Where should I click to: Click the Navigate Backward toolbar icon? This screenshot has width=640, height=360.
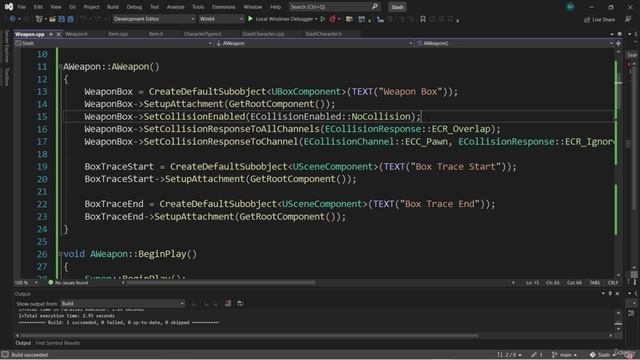click(x=12, y=19)
